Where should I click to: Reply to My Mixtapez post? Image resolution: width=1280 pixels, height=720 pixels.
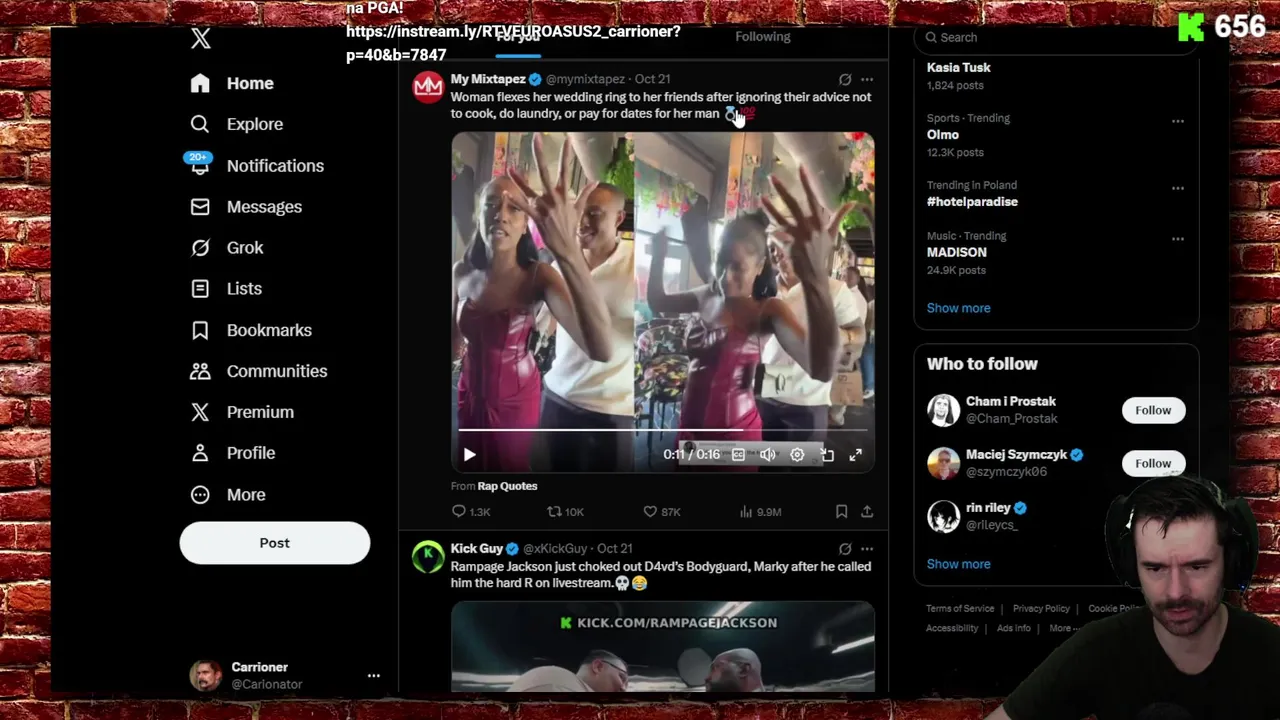[x=471, y=512]
